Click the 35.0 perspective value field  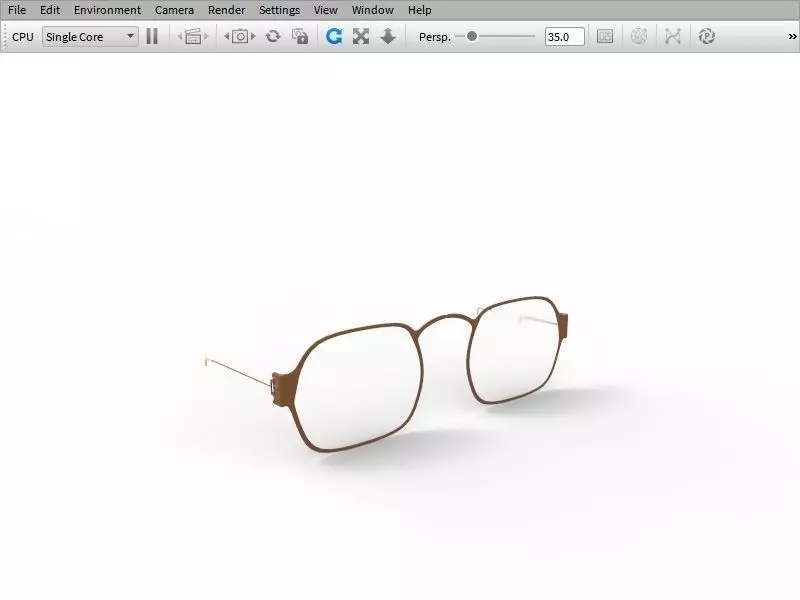tap(564, 37)
